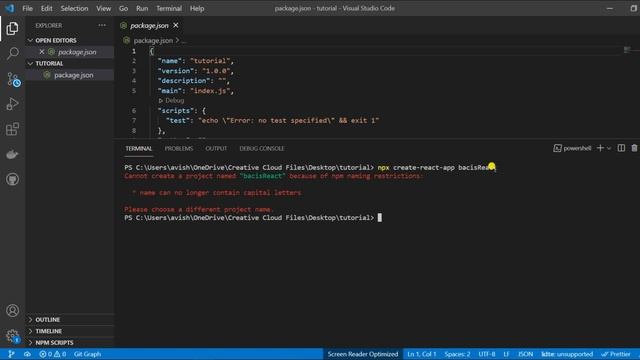The height and width of the screenshot is (360, 640).
Task: Click line number 6 in the editor gutter
Action: 134,111
